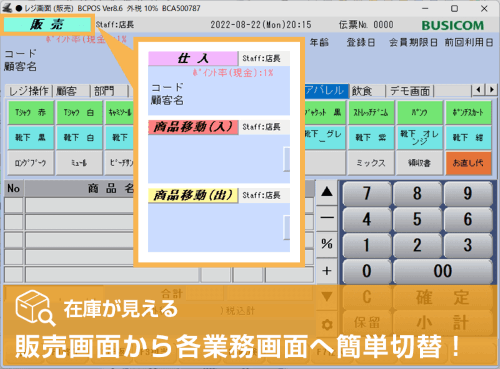Toggle the 販売 mode header button
Image resolution: width=500 pixels, height=369 pixels.
(47, 24)
